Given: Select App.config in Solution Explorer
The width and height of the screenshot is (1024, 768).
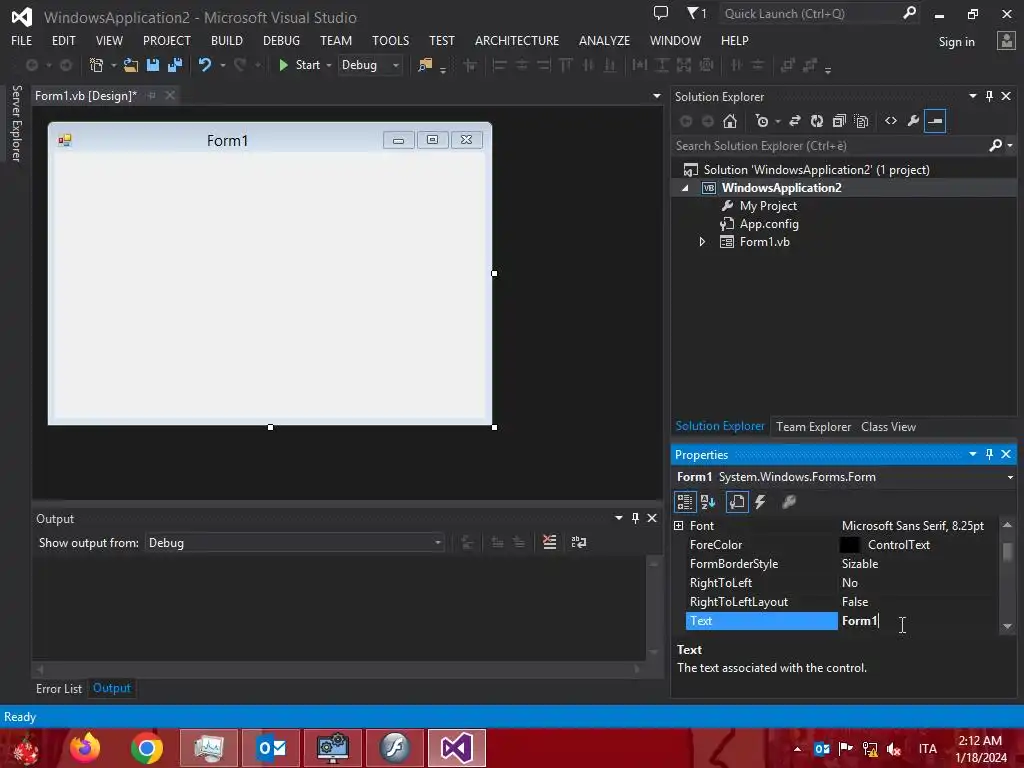Looking at the screenshot, I should pyautogui.click(x=769, y=224).
